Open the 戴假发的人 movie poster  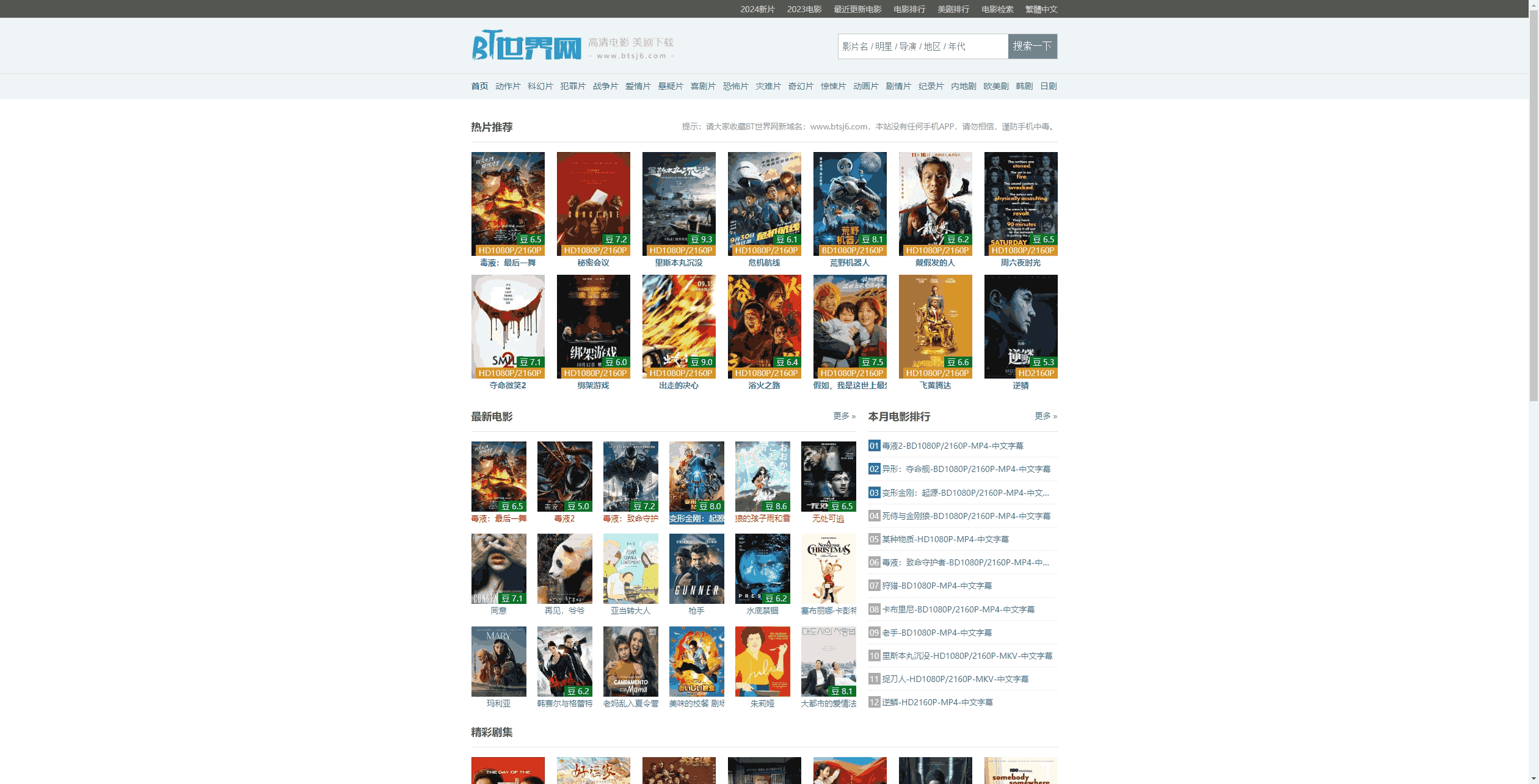tap(935, 204)
